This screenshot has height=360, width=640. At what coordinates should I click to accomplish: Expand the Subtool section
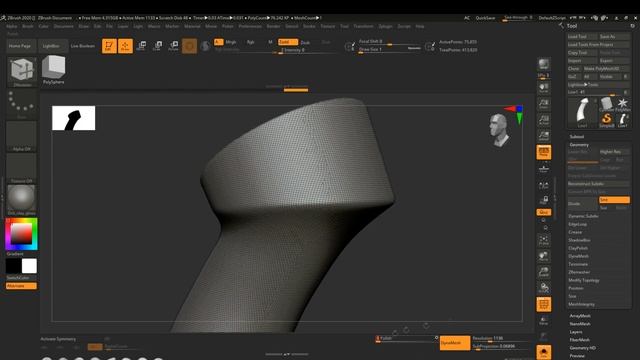[x=577, y=137]
